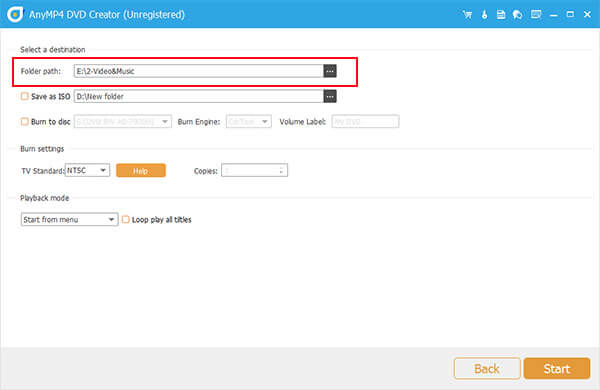Open the Burn Engine dropdown
Viewport: 600px width, 390px height.
(249, 122)
